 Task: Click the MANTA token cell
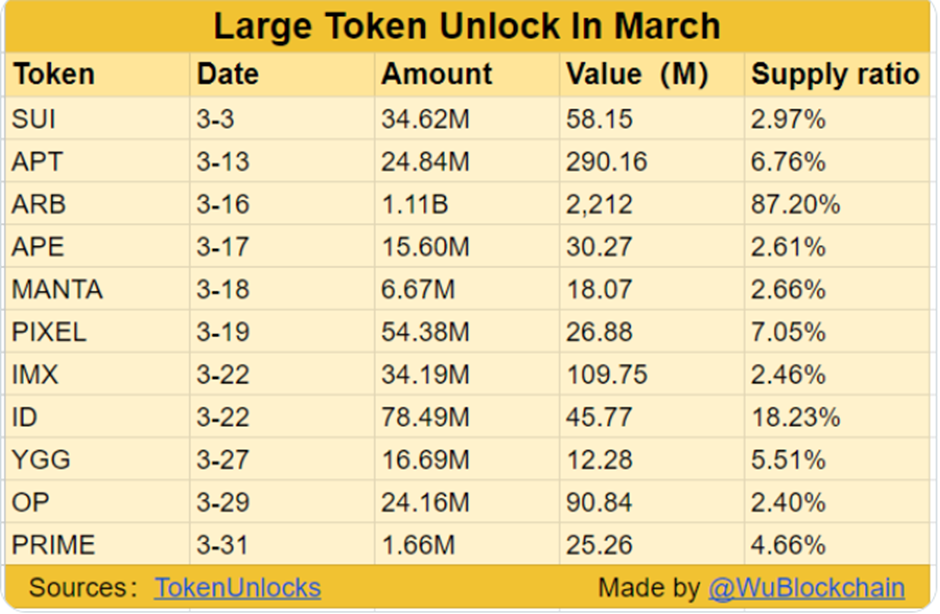pyautogui.click(x=57, y=290)
